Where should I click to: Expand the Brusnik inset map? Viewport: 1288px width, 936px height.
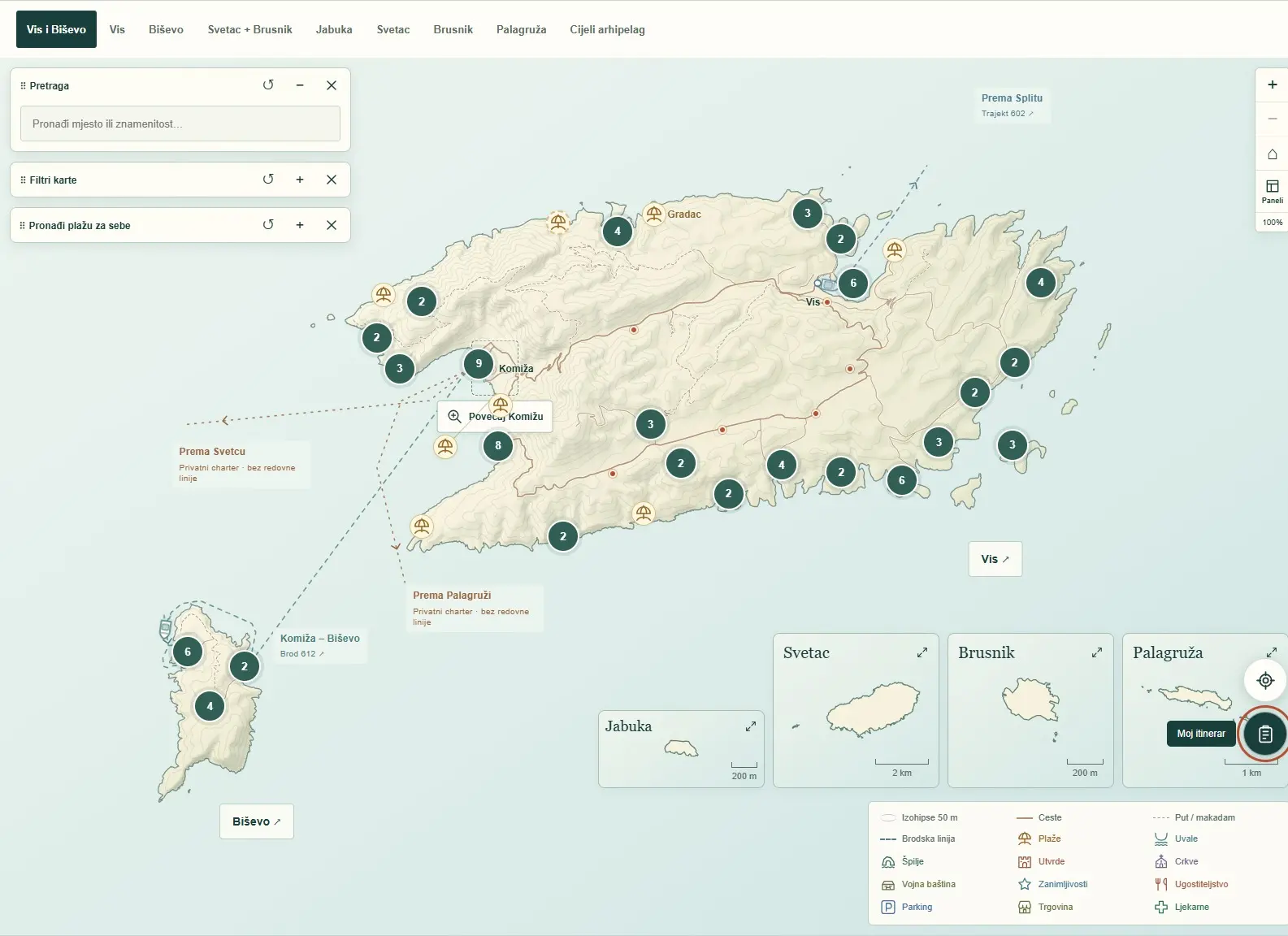click(x=1097, y=652)
